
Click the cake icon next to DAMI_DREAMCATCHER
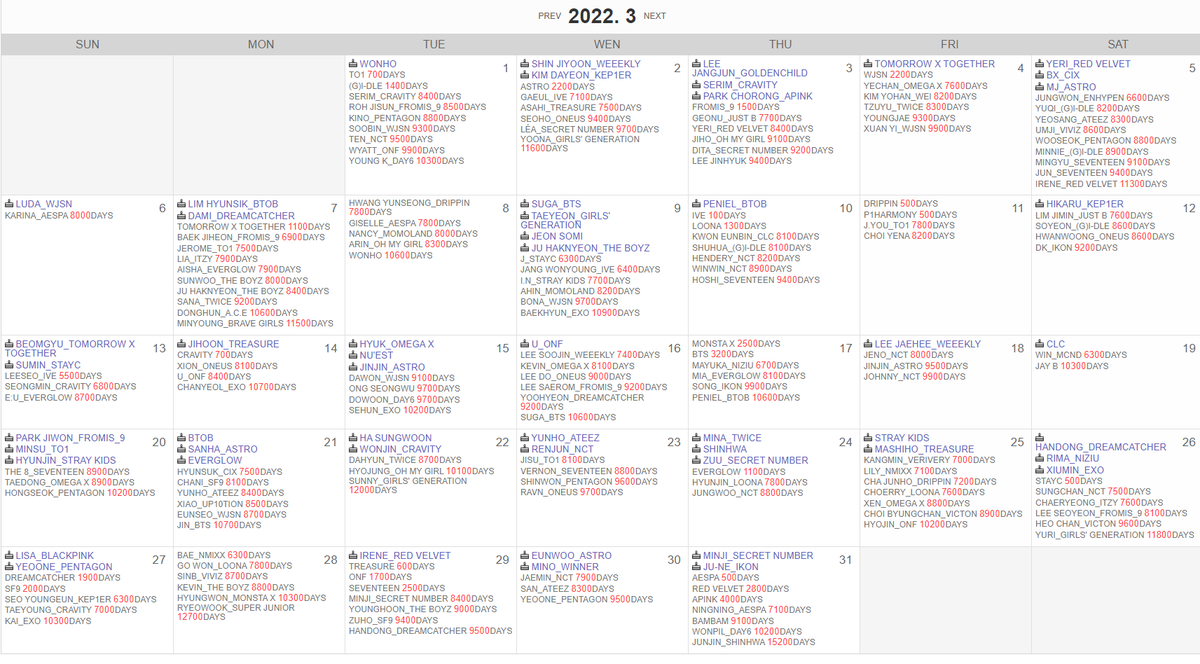pyautogui.click(x=181, y=215)
